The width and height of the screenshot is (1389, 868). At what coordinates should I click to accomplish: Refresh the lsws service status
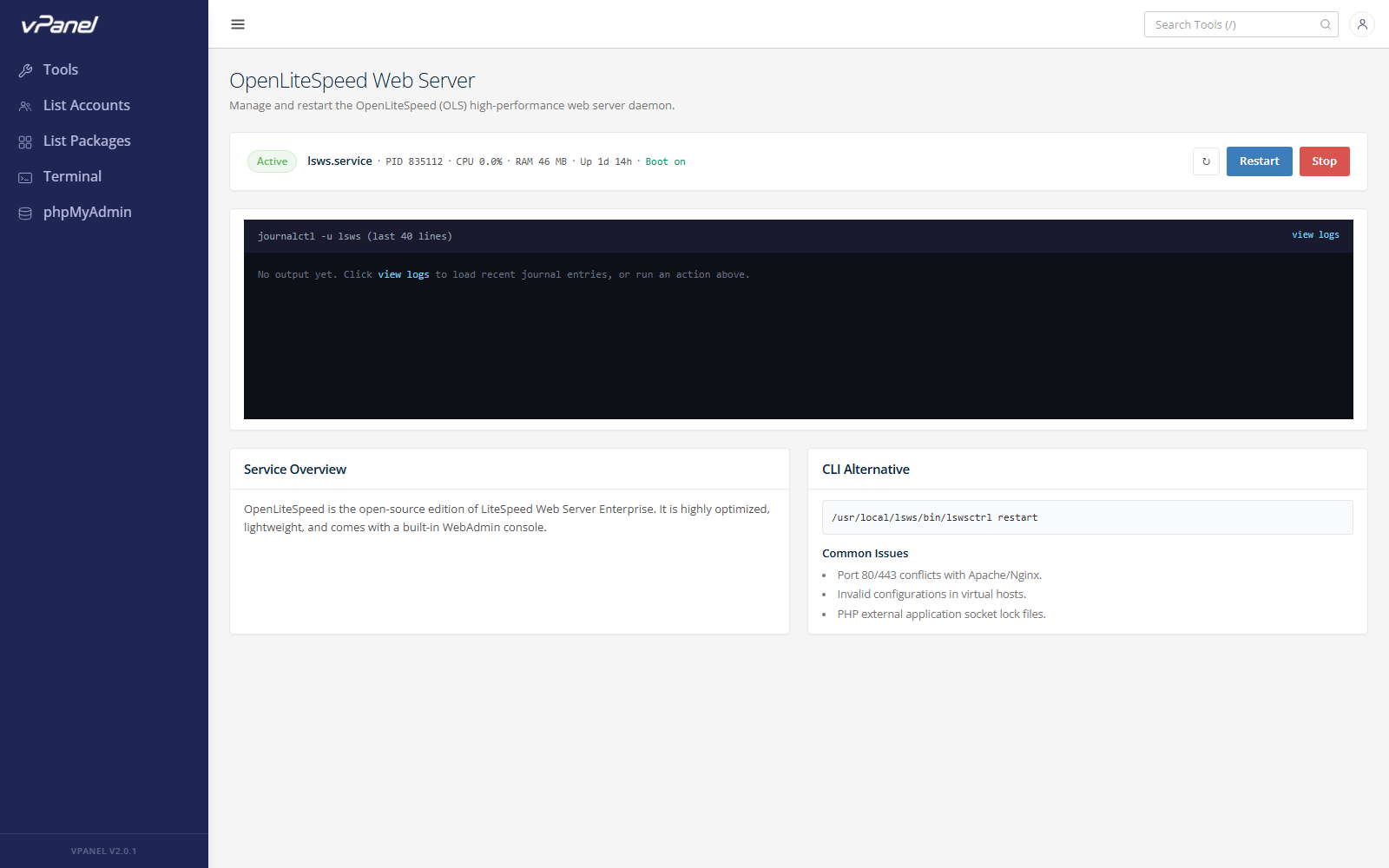point(1206,161)
